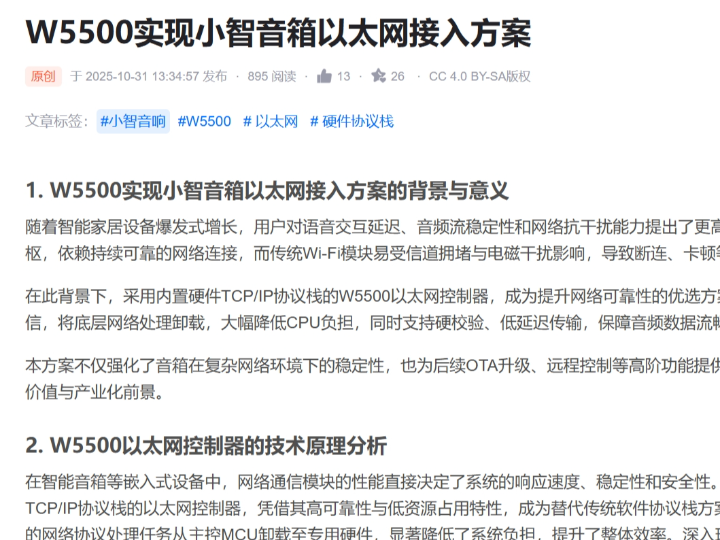Click the thumbs-up like icon
Viewport: 720px width, 540px height.
pyautogui.click(x=324, y=76)
